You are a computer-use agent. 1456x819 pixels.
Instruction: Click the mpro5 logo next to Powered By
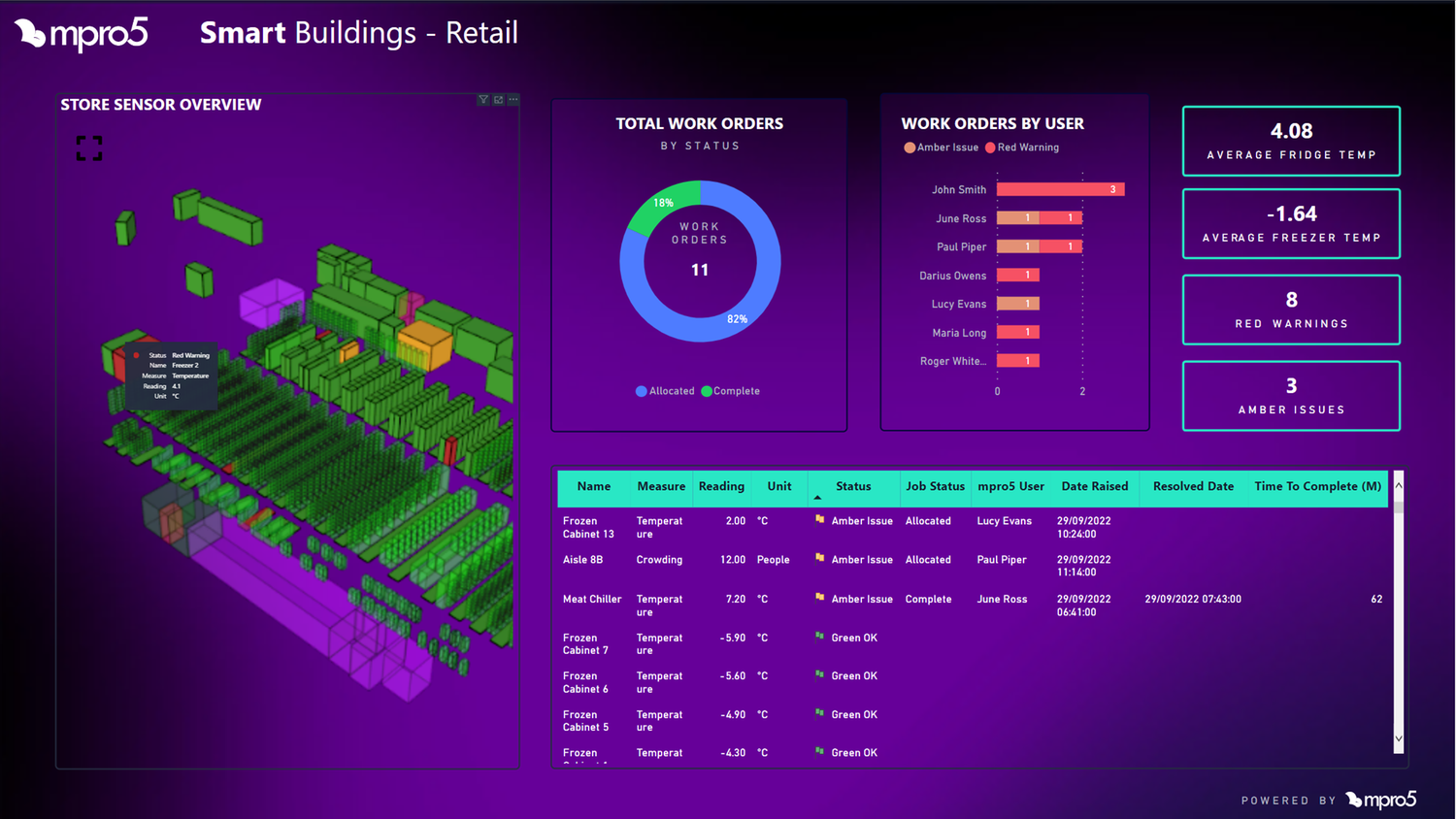pyautogui.click(x=1382, y=800)
